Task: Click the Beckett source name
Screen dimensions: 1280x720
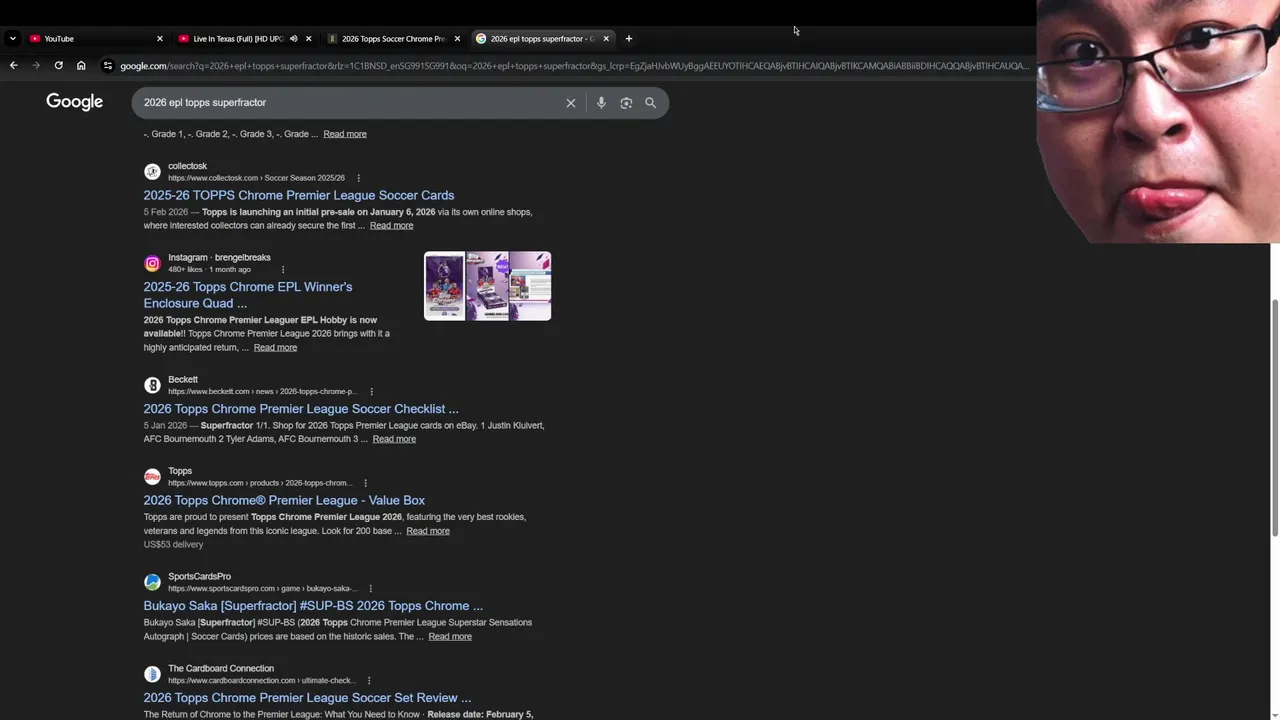Action: click(183, 379)
